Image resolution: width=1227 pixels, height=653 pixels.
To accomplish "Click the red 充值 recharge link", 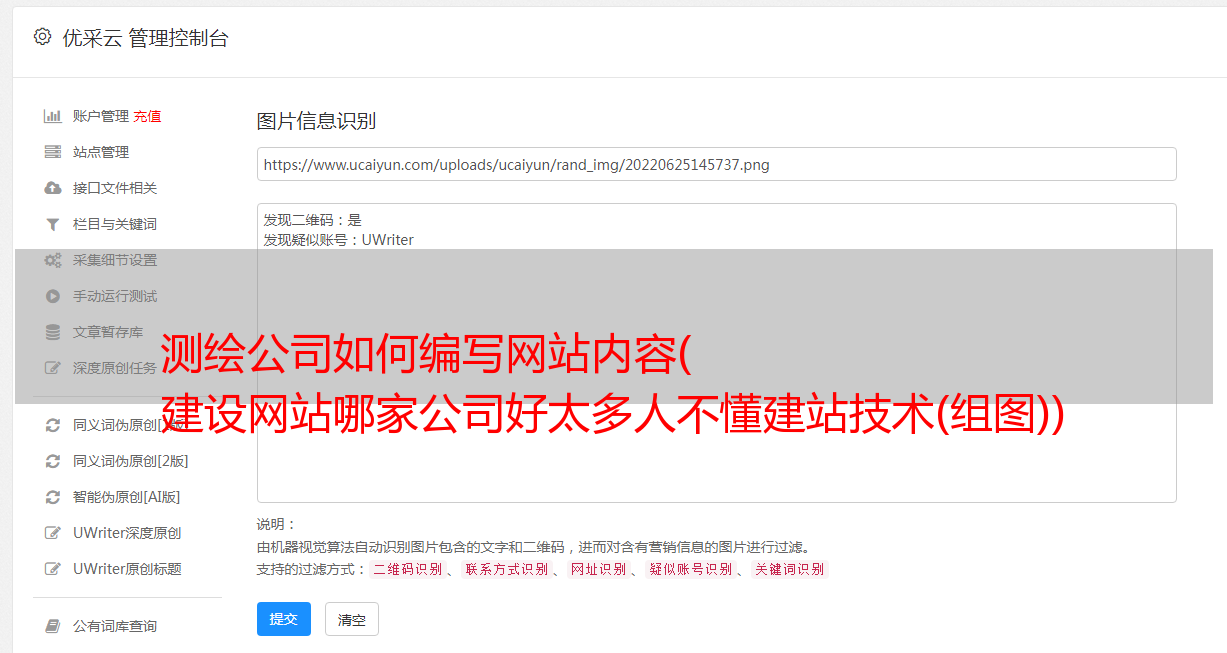I will (147, 116).
